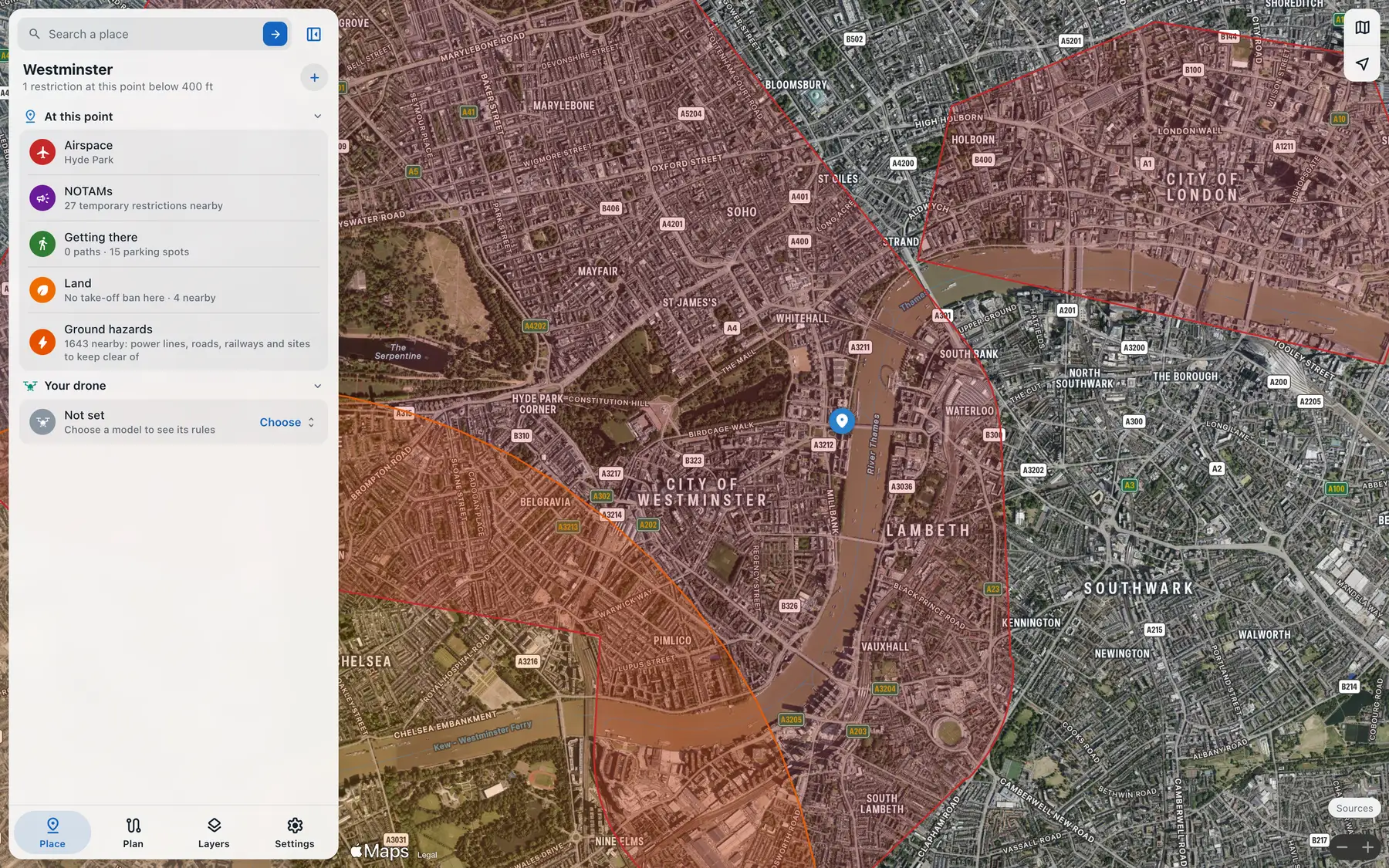Click the Westminster place title
This screenshot has height=868, width=1389.
coord(68,69)
